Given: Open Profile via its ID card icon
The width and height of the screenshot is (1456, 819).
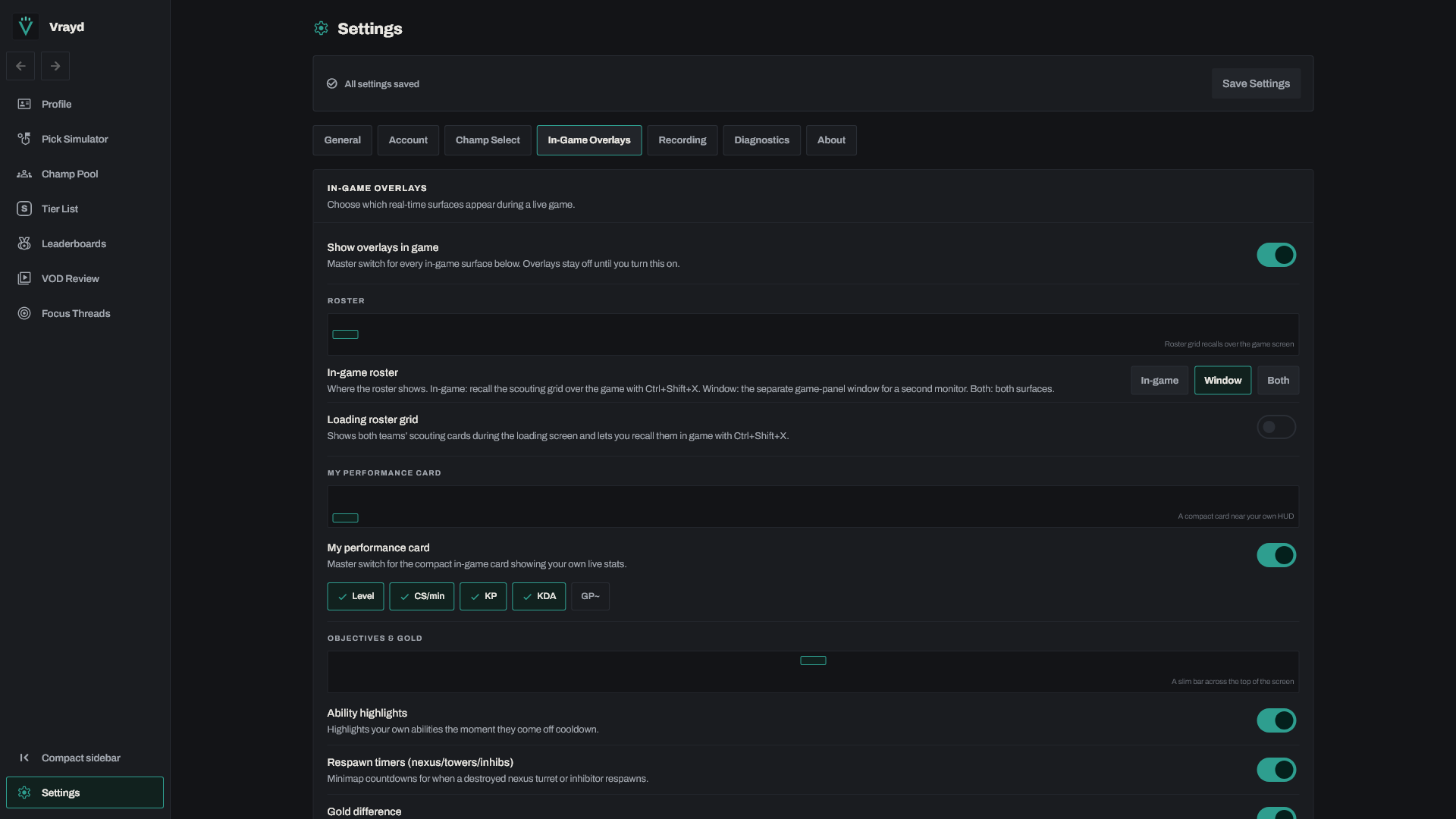Looking at the screenshot, I should 24,104.
